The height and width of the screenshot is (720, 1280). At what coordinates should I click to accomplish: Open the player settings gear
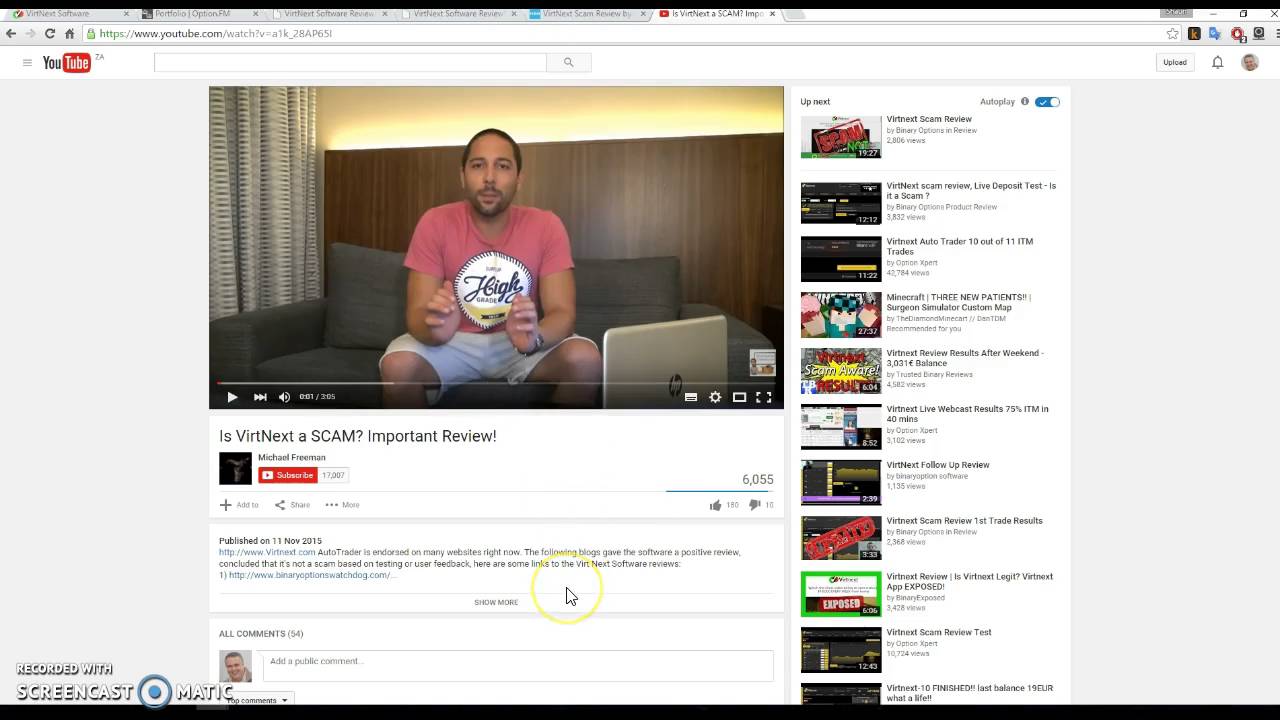point(715,397)
